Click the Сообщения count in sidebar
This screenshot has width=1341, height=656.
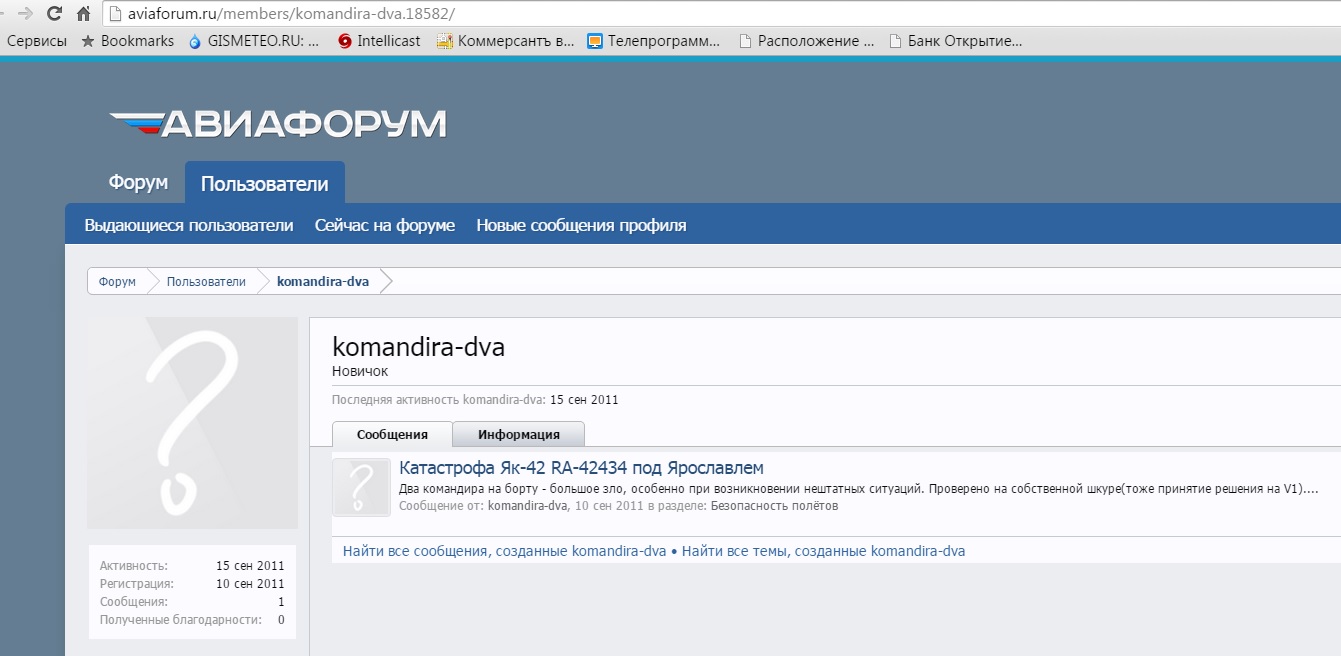click(281, 602)
